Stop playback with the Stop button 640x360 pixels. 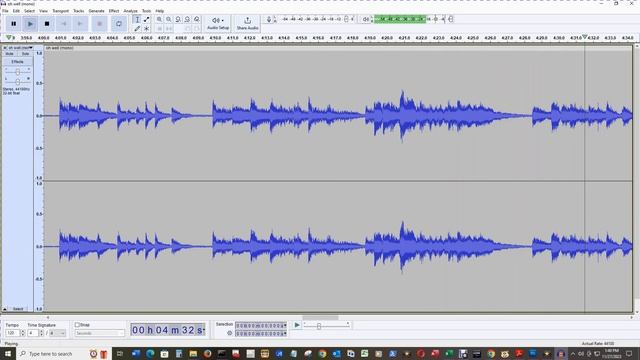click(x=47, y=24)
